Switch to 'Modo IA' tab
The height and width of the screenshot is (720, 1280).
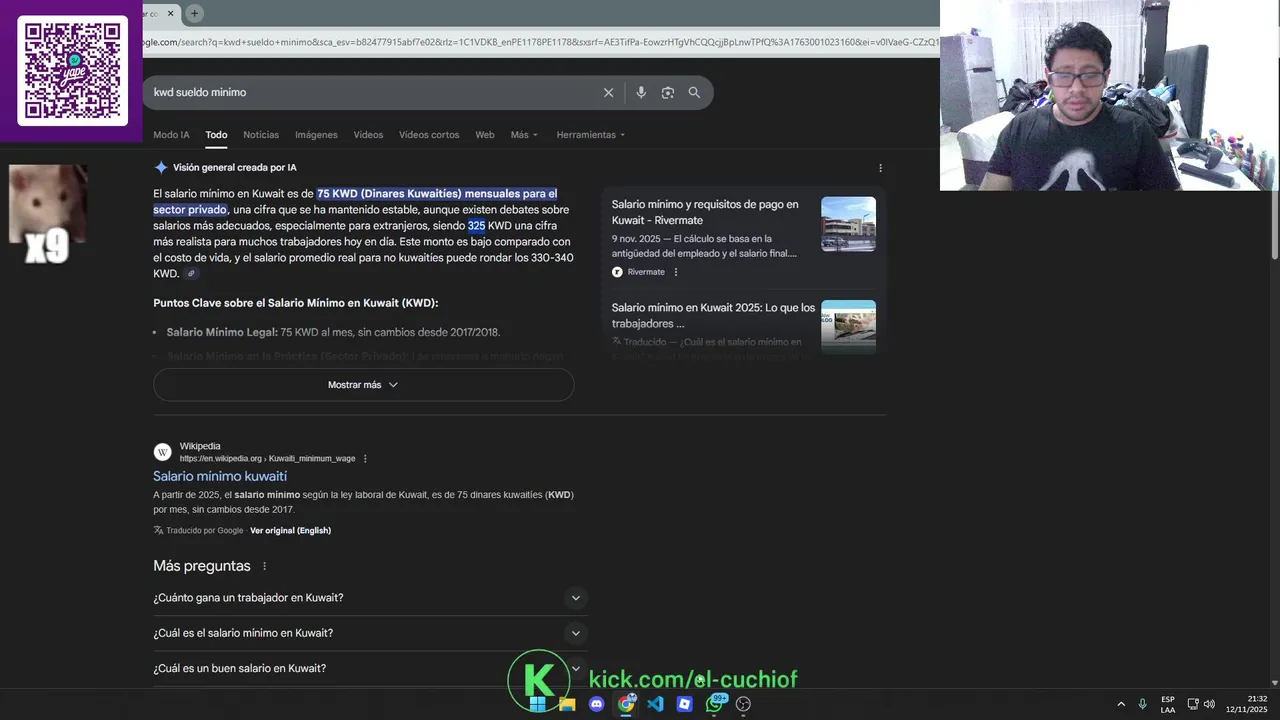coord(171,135)
